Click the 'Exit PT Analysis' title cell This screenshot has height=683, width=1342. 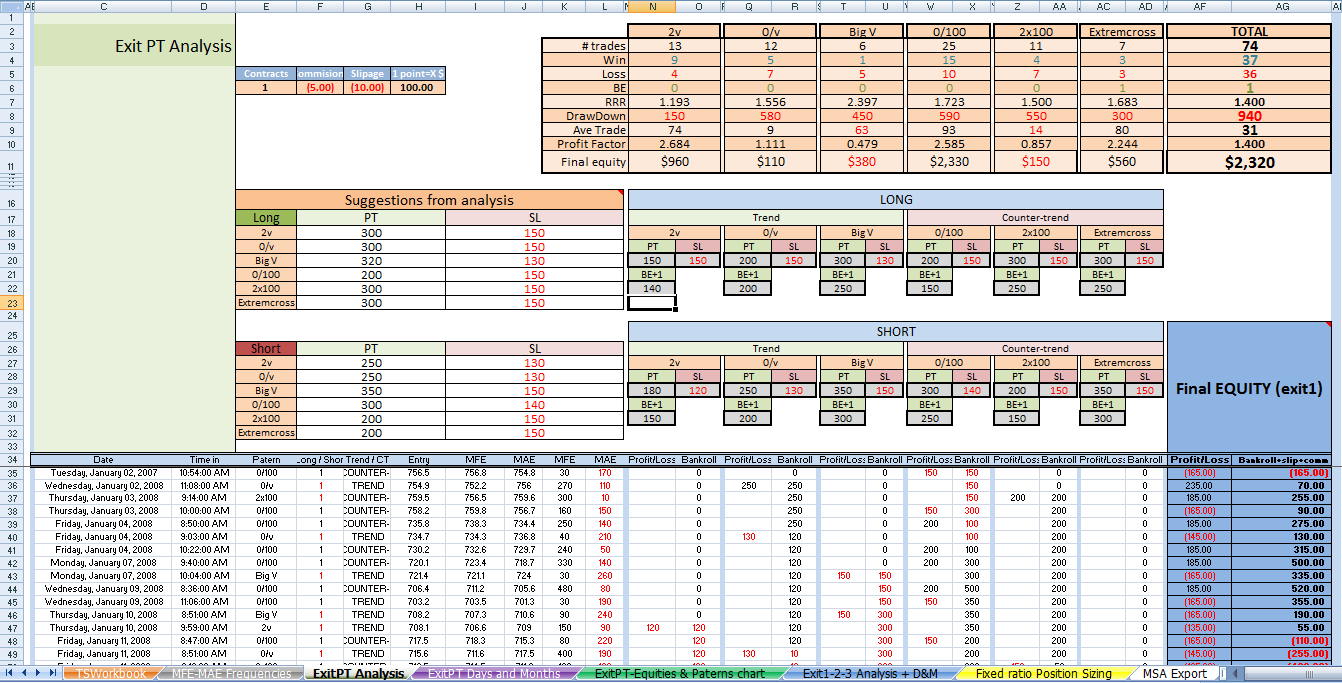(x=134, y=46)
